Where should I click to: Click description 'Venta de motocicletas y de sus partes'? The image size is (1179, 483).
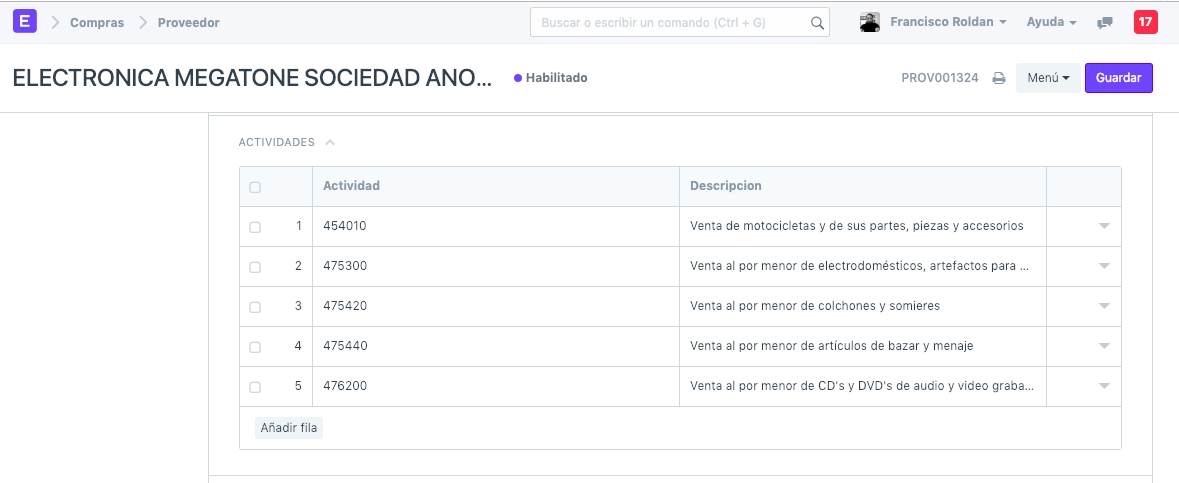pyautogui.click(x=856, y=226)
